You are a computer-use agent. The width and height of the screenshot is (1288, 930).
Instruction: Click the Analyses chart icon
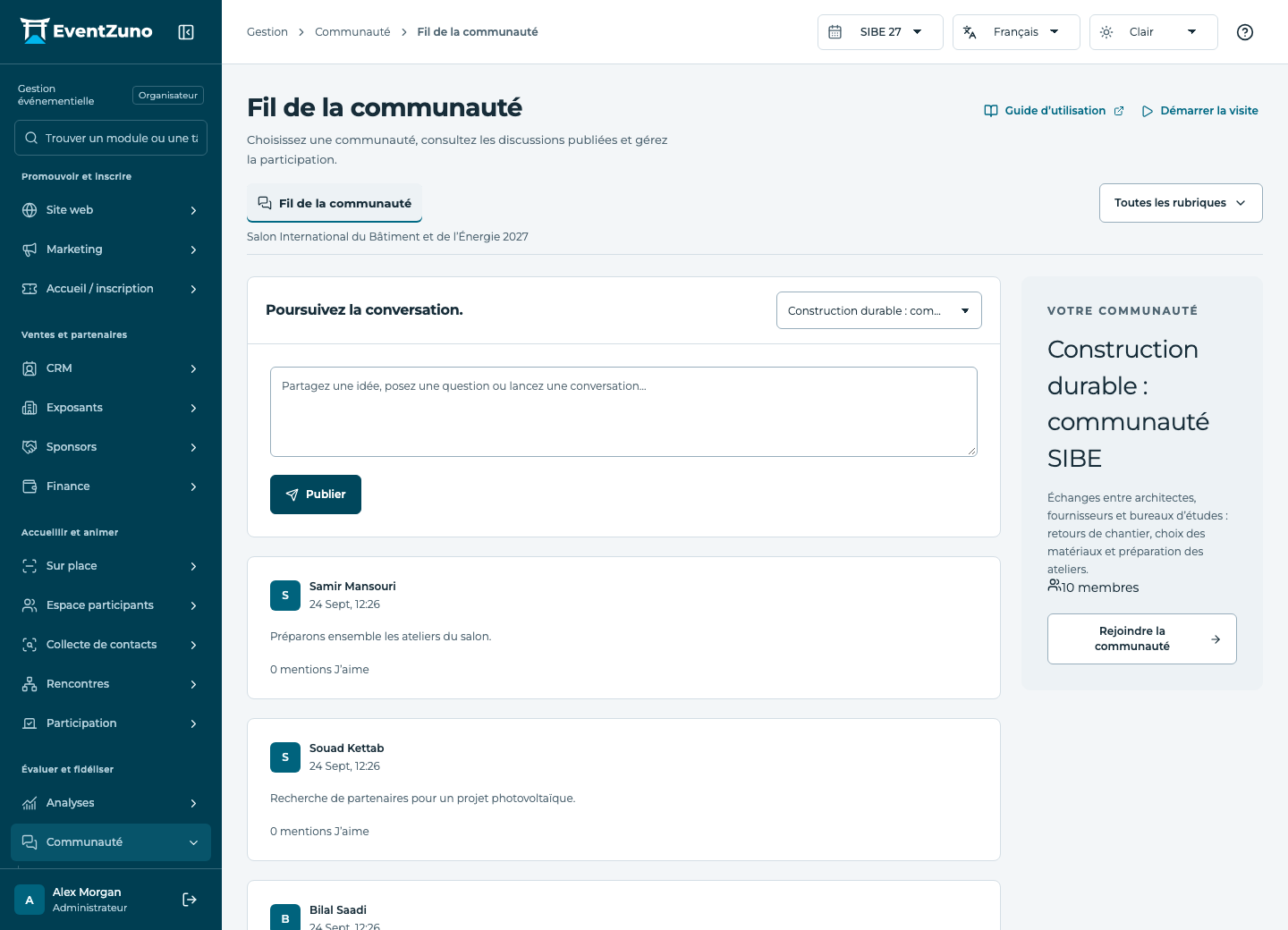pos(30,803)
